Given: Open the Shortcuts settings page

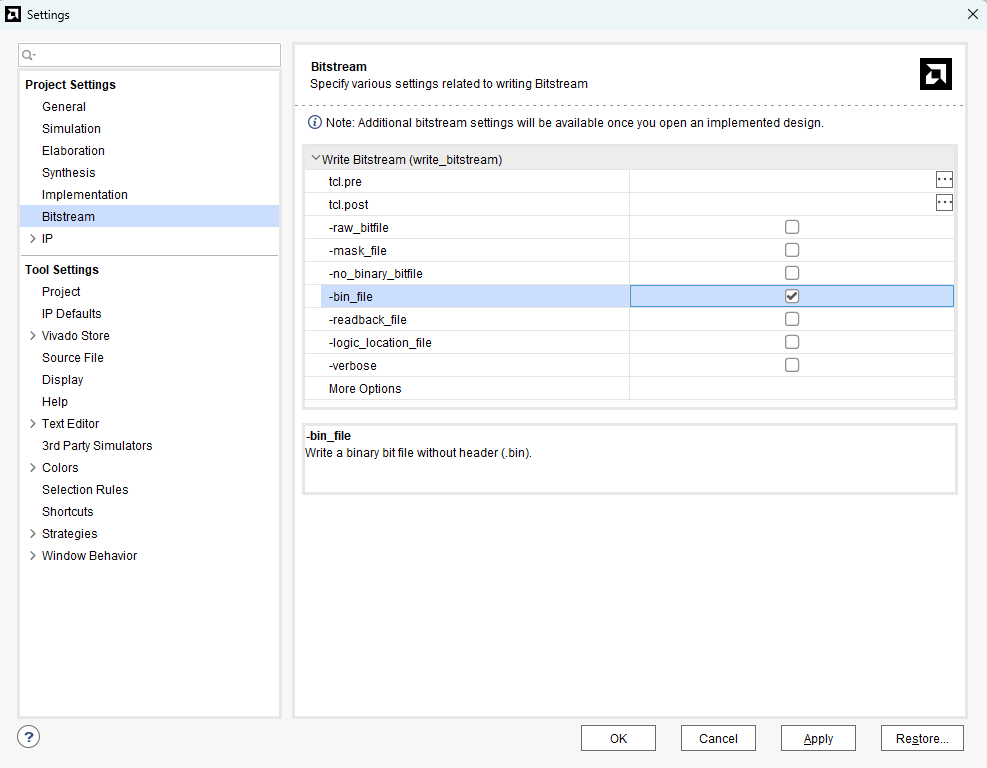Looking at the screenshot, I should 67,512.
